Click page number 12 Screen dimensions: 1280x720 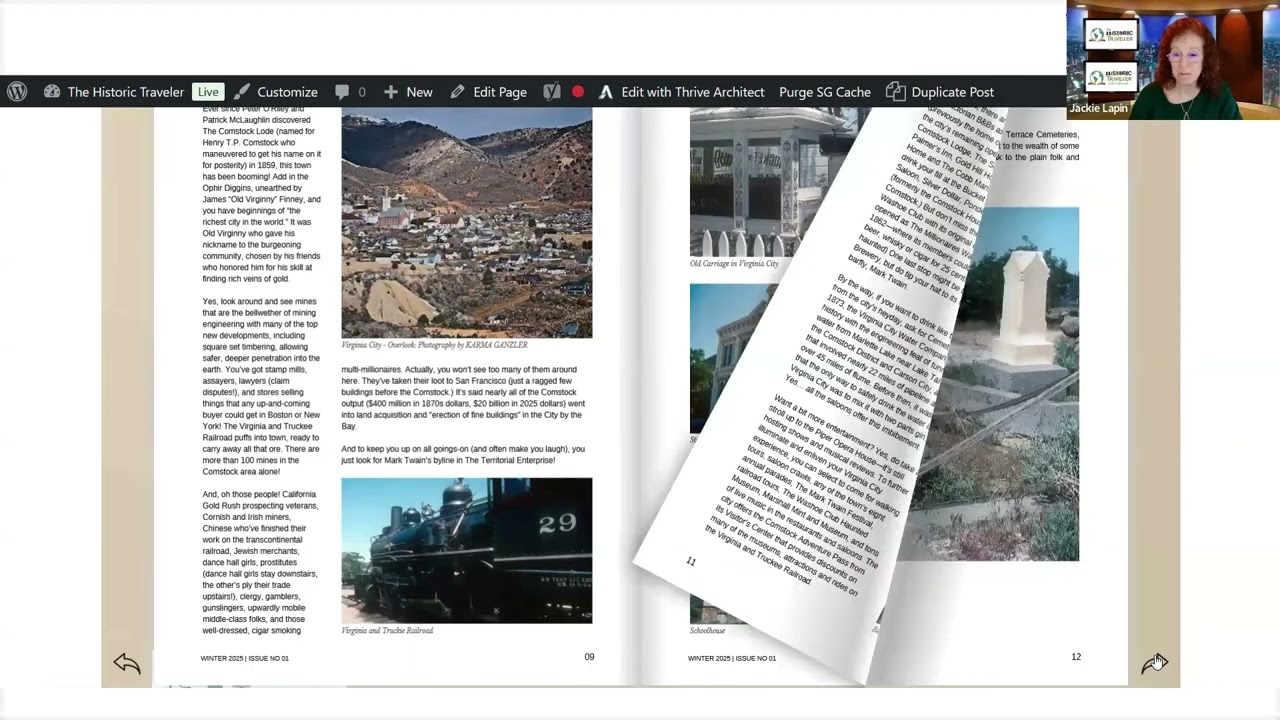1076,657
